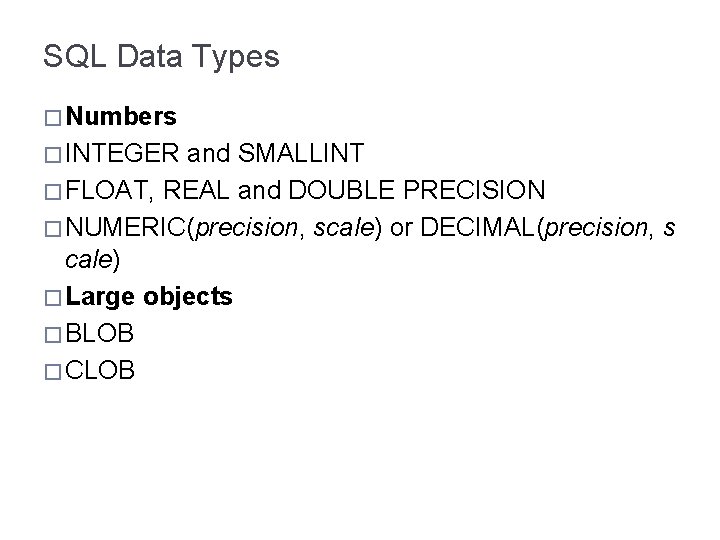
Task: Click the CLOB list item text
Action: tap(100, 370)
